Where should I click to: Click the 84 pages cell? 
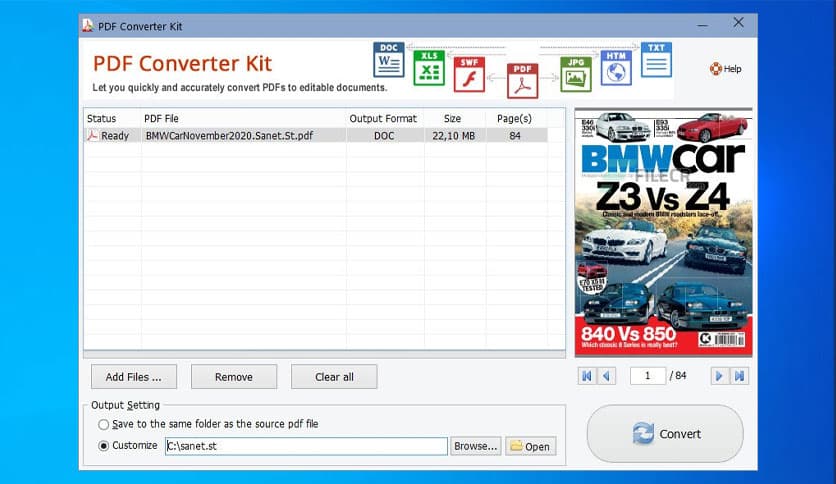click(x=515, y=135)
